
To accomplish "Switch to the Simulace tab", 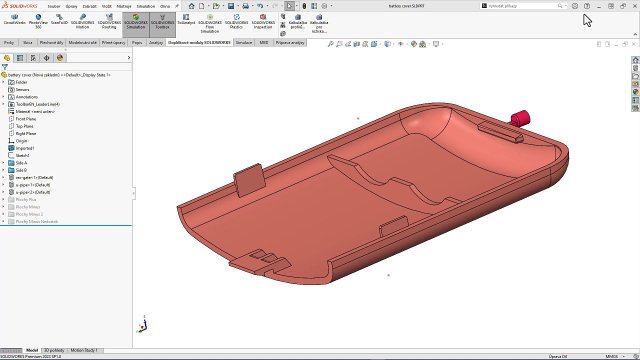I will point(244,42).
